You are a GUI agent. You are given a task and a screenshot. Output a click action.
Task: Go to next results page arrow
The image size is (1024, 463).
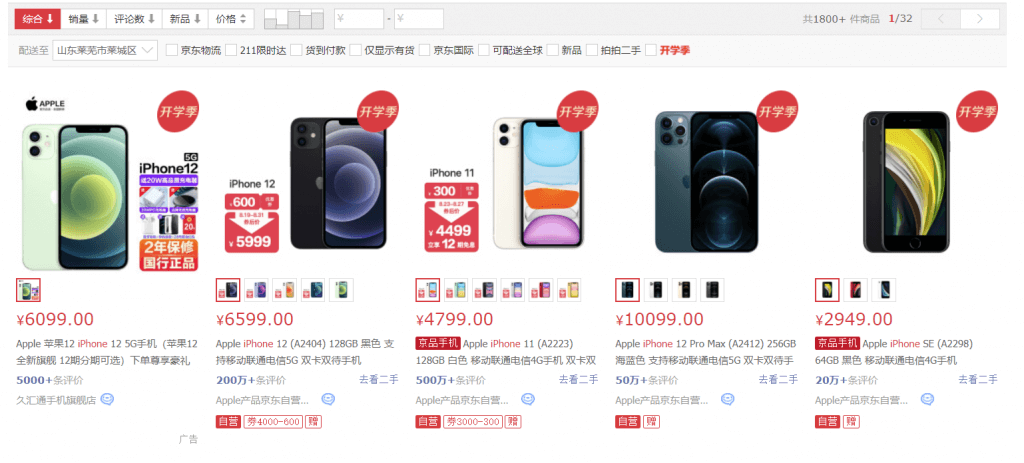(980, 19)
